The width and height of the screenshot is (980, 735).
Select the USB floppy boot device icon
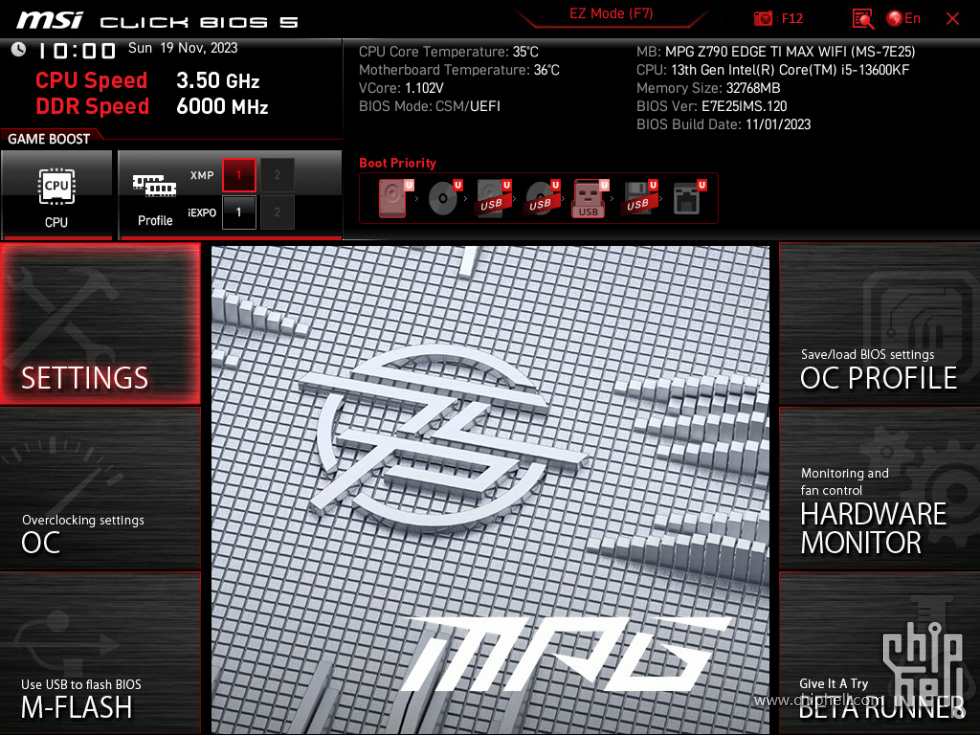point(639,198)
